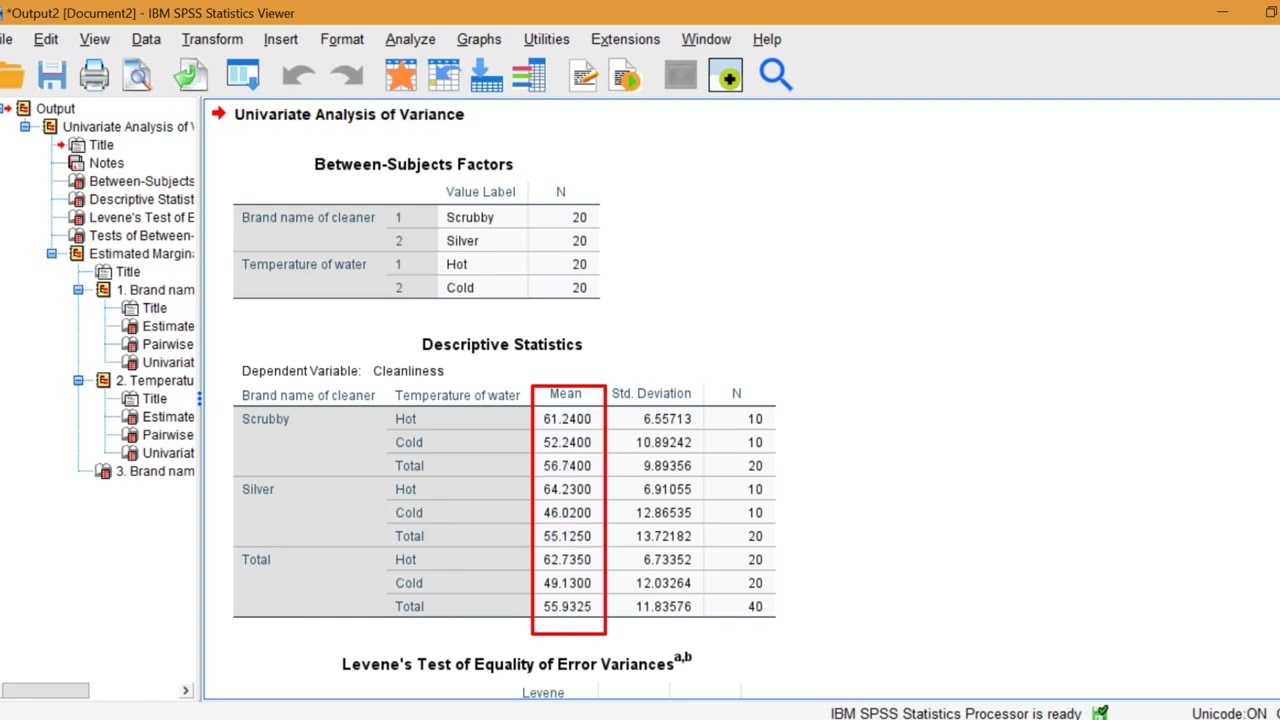1280x720 pixels.
Task: Collapse the Estimated Marginal Means outline node
Action: coord(52,254)
